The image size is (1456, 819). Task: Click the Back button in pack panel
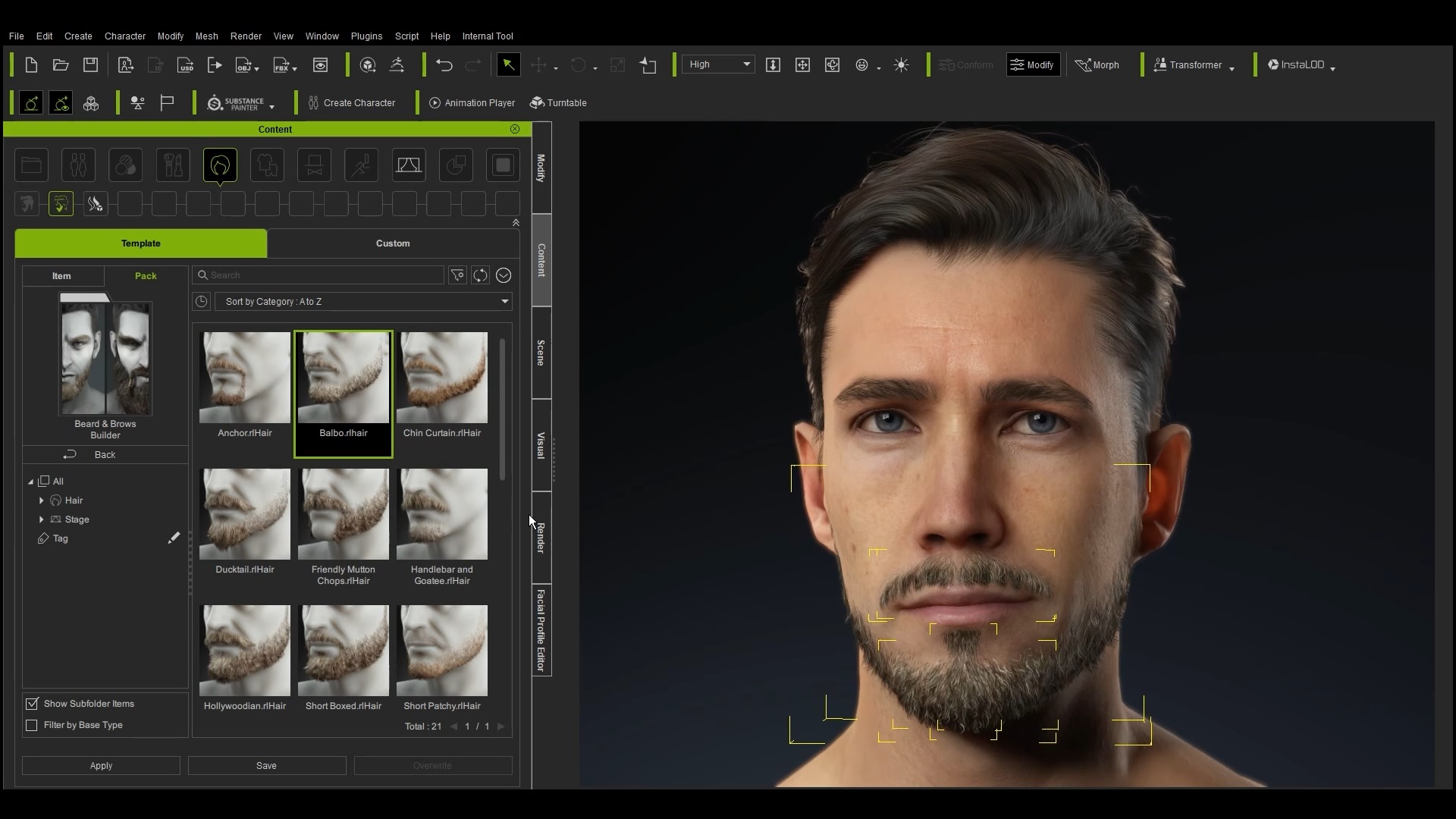pos(105,455)
